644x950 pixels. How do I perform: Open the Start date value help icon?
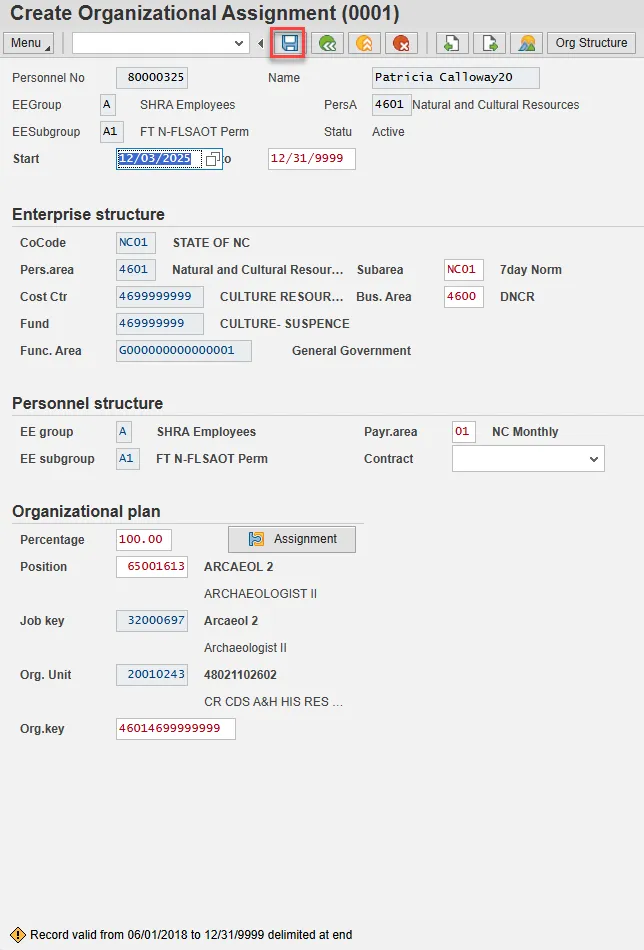coord(212,159)
